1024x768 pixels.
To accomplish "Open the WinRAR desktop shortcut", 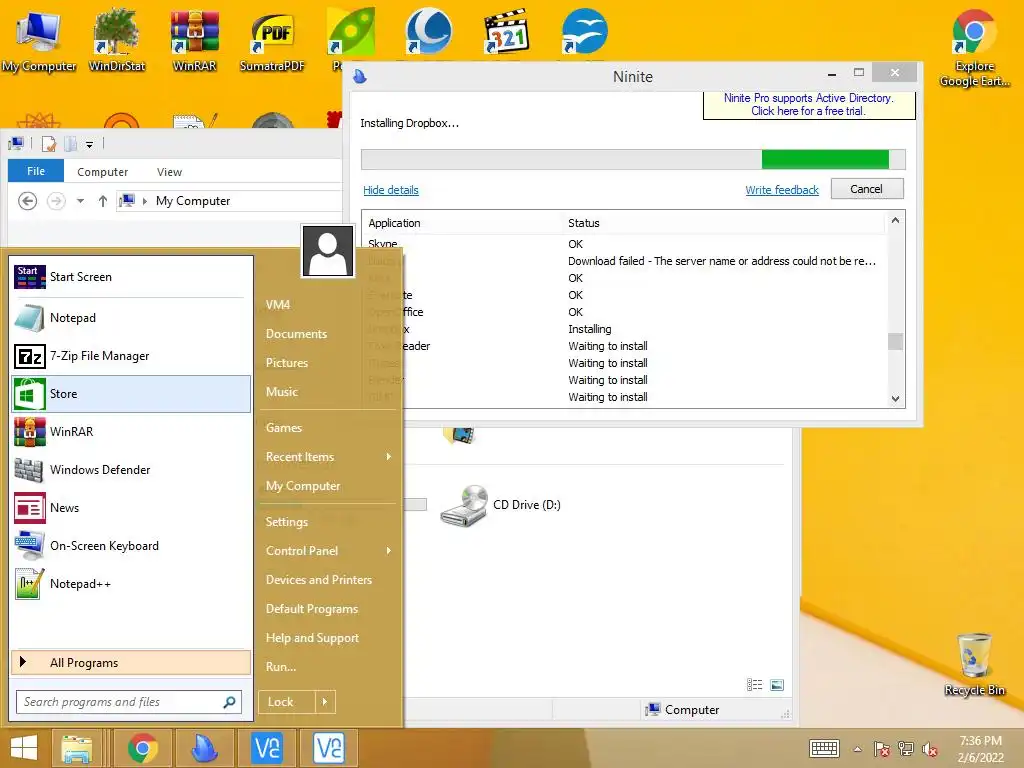I will tap(194, 40).
